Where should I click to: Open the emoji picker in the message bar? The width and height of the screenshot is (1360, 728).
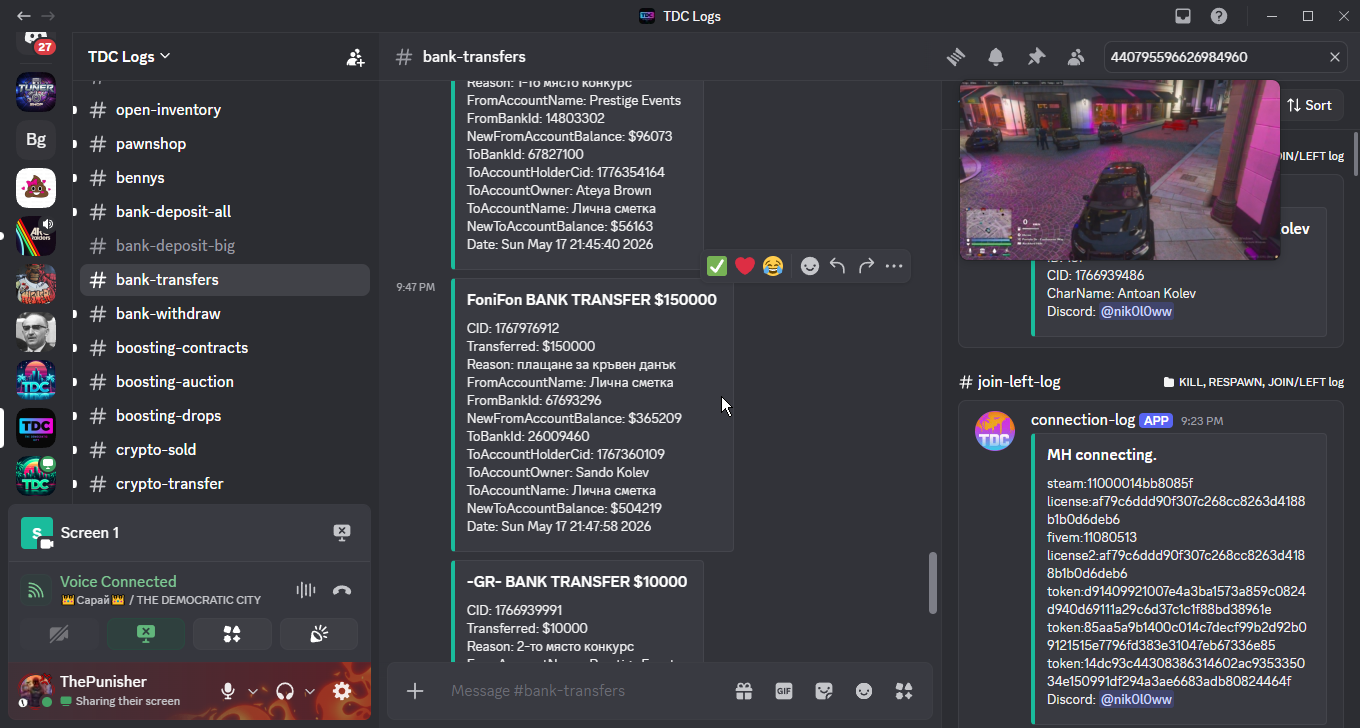point(864,691)
